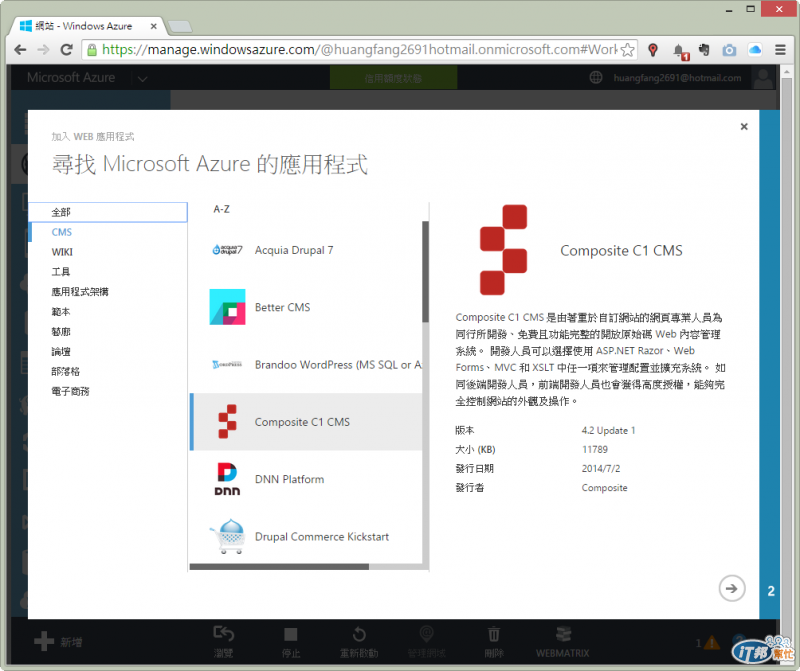
Task: Click the globe language icon
Action: 595,78
